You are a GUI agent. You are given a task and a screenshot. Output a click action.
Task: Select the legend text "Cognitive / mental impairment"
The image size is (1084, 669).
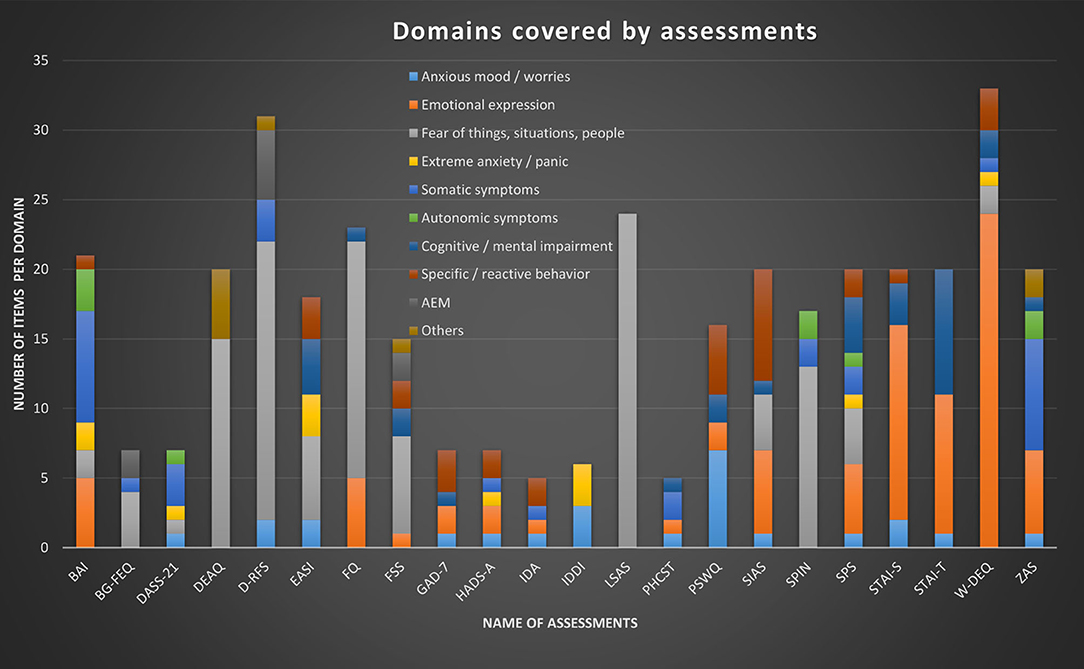[517, 247]
